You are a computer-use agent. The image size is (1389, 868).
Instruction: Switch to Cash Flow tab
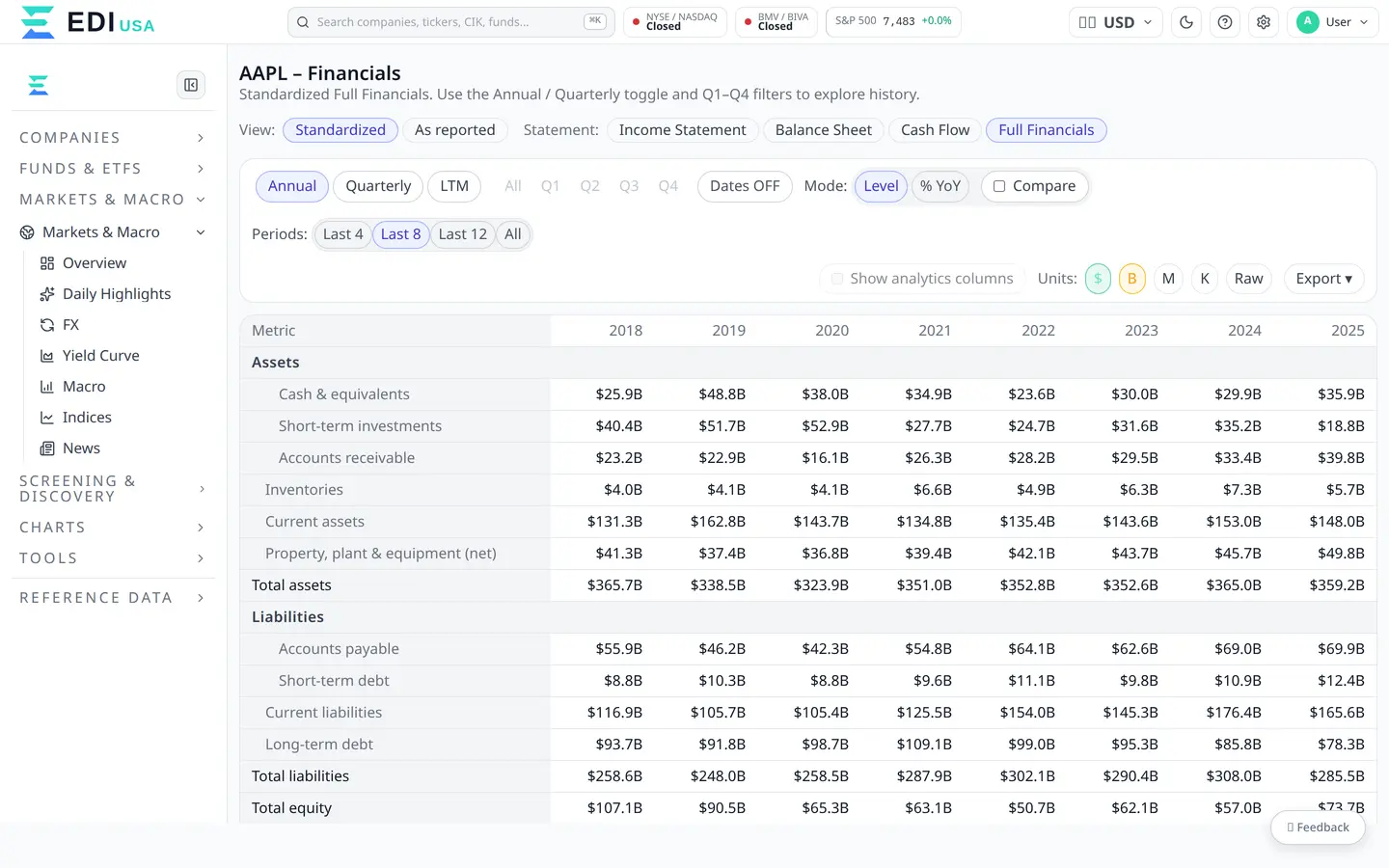click(935, 130)
